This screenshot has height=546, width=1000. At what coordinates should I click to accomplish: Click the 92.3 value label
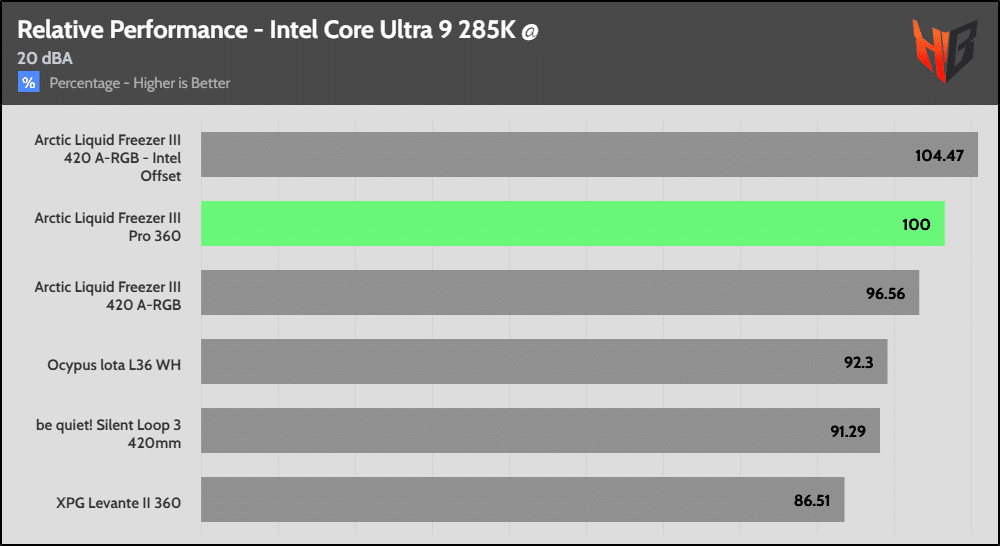(858, 362)
